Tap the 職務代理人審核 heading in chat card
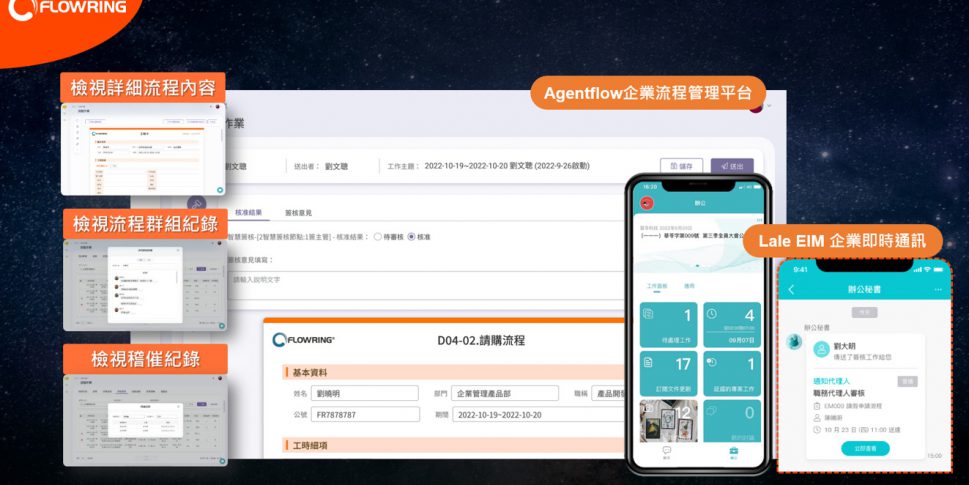This screenshot has height=485, width=969. coord(839,393)
